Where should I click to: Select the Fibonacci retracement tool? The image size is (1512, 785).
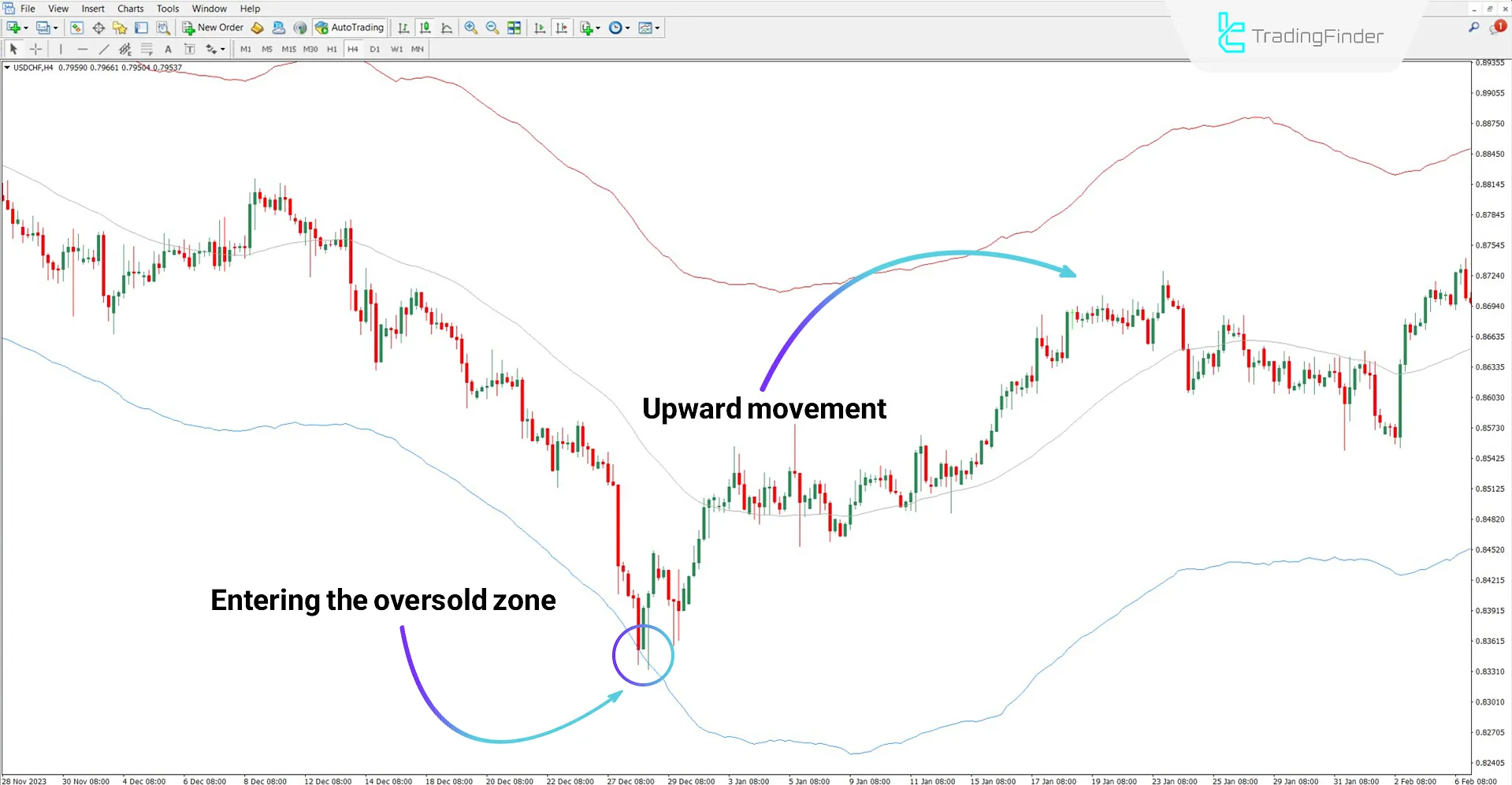coord(147,49)
